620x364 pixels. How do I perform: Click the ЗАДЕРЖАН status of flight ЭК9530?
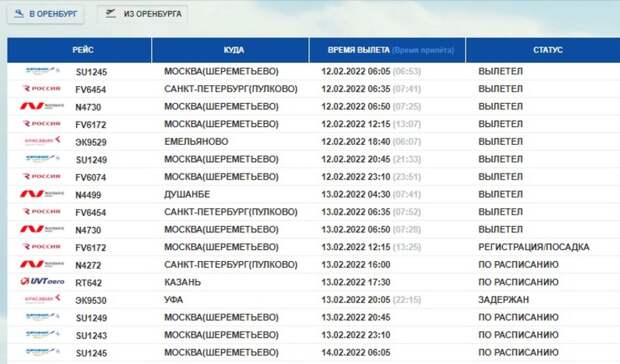pyautogui.click(x=503, y=300)
